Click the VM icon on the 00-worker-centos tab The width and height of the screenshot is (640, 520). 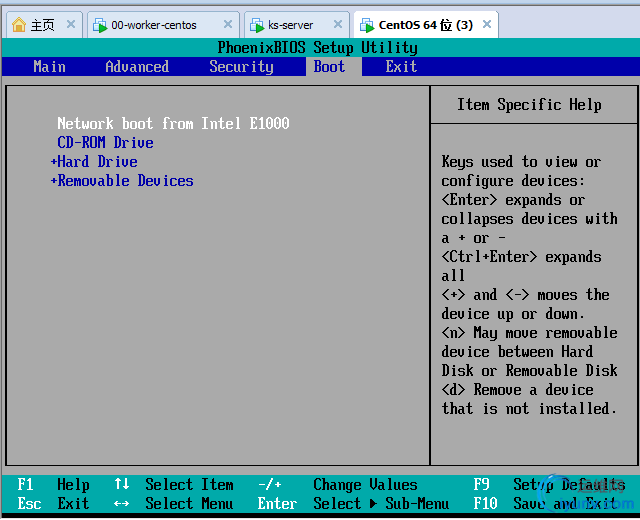click(x=100, y=25)
